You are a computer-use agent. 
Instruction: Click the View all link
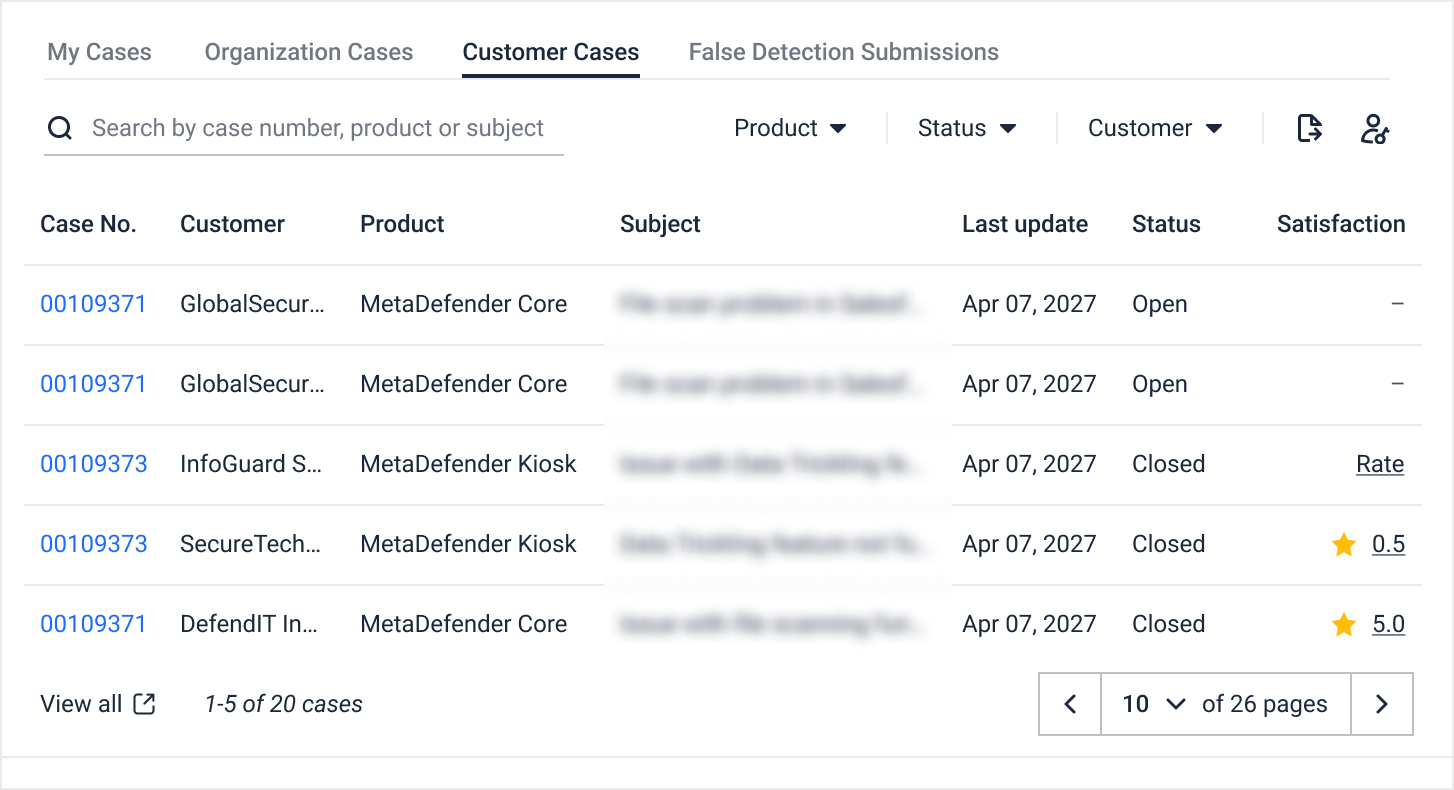tap(81, 704)
